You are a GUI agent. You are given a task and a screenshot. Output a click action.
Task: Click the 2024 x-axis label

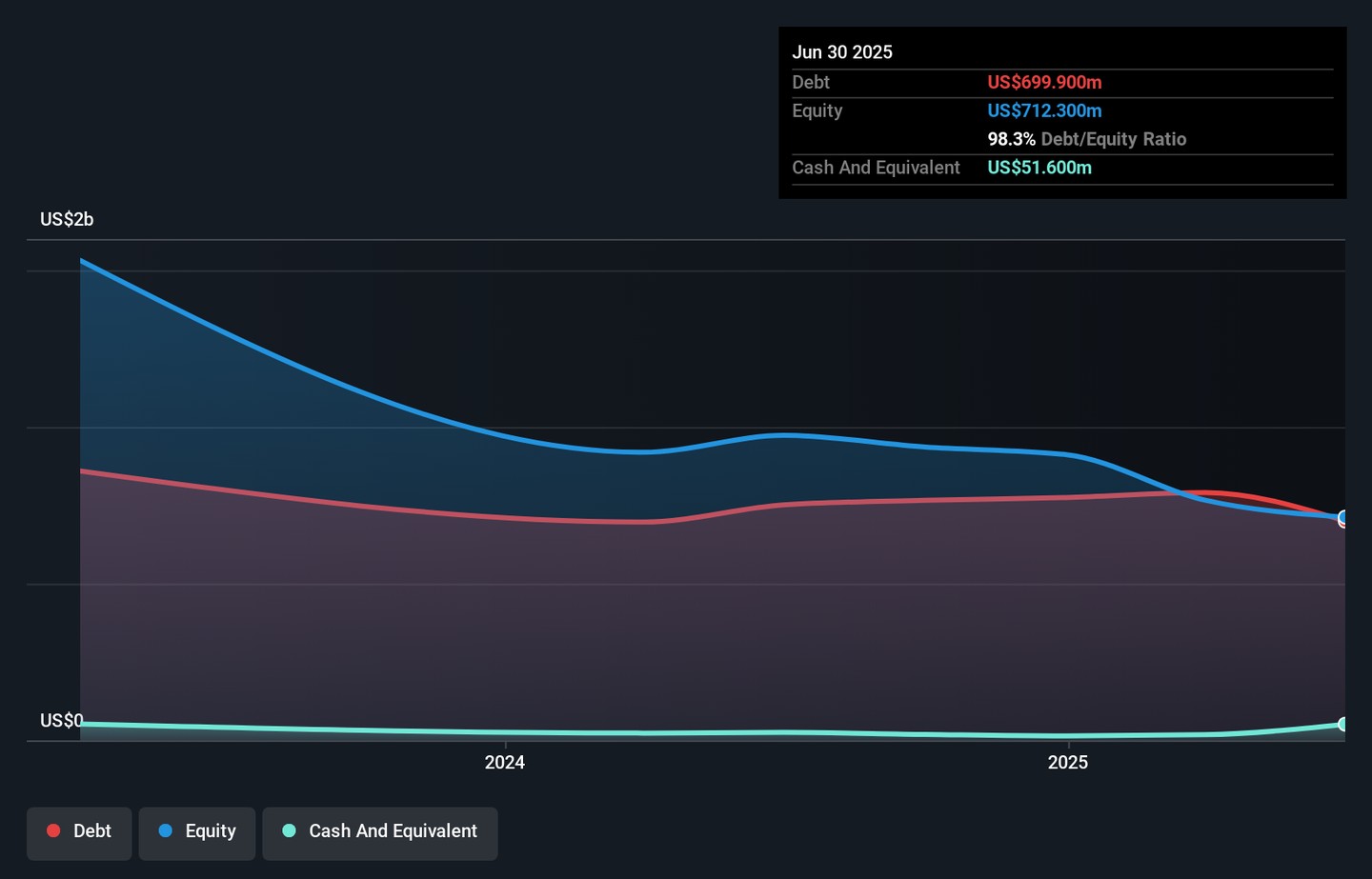[x=505, y=763]
